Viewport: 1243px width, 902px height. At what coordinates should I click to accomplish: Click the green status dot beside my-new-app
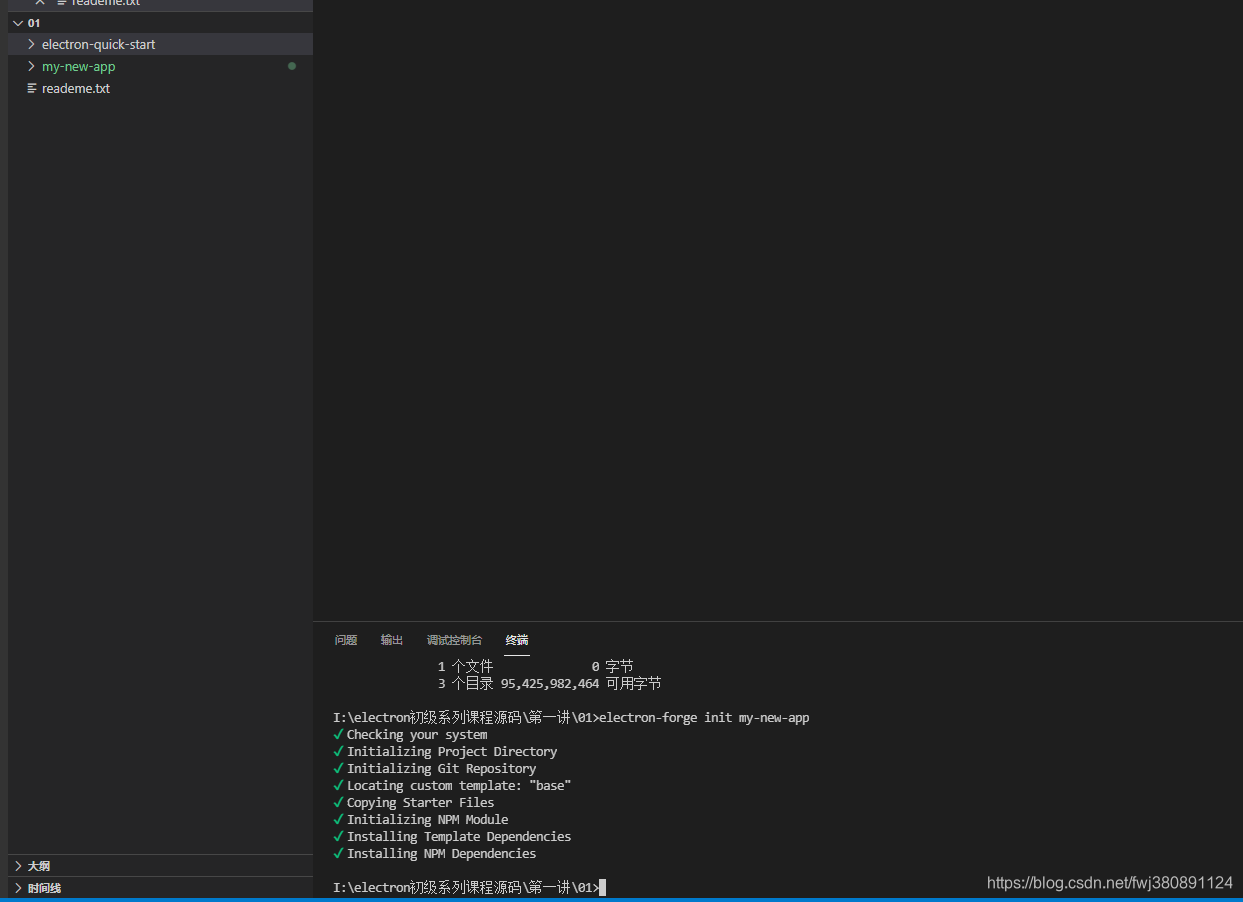pyautogui.click(x=292, y=66)
